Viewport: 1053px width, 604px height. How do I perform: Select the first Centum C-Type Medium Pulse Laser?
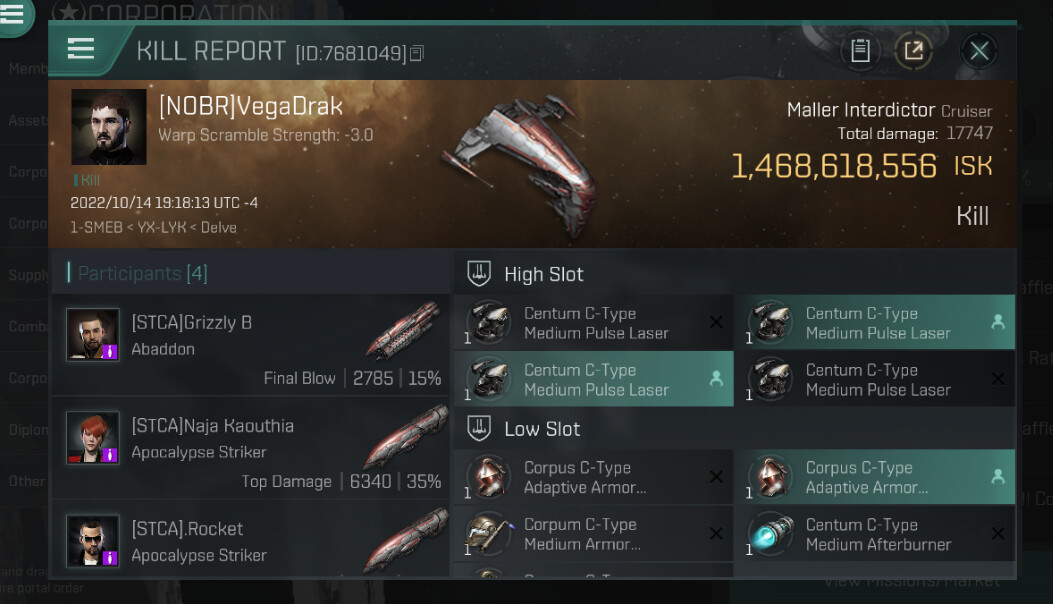click(x=594, y=322)
